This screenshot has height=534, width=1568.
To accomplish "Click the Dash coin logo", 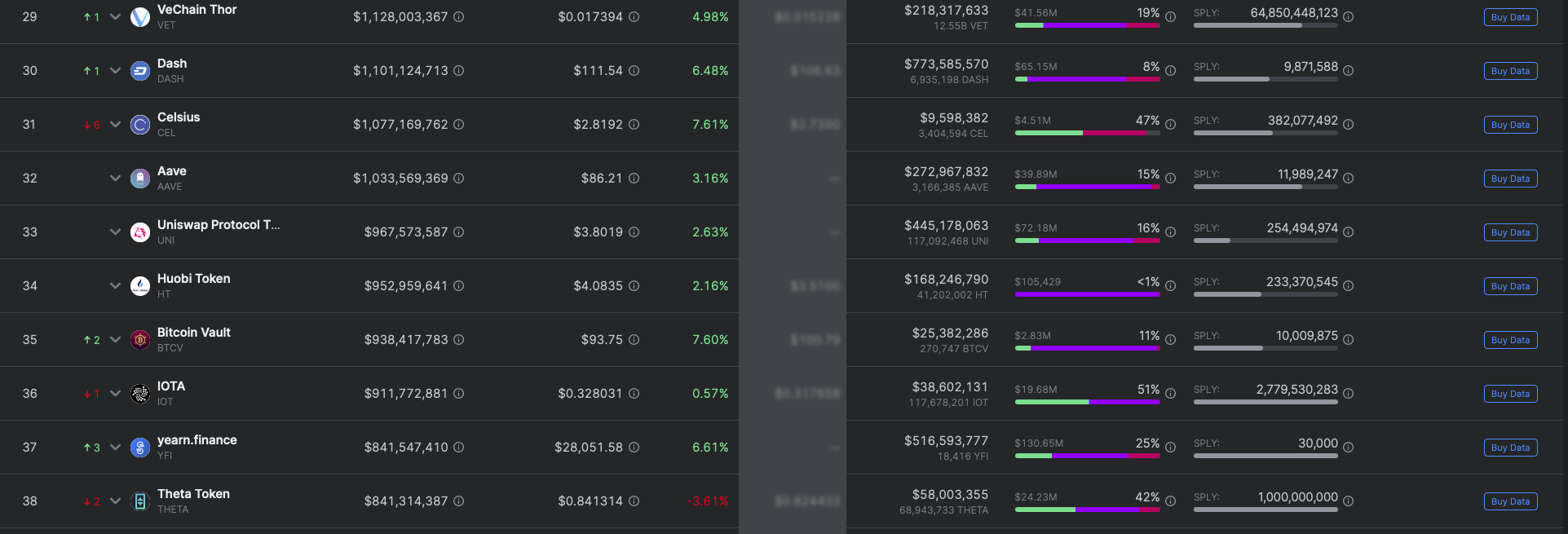I will [x=140, y=71].
